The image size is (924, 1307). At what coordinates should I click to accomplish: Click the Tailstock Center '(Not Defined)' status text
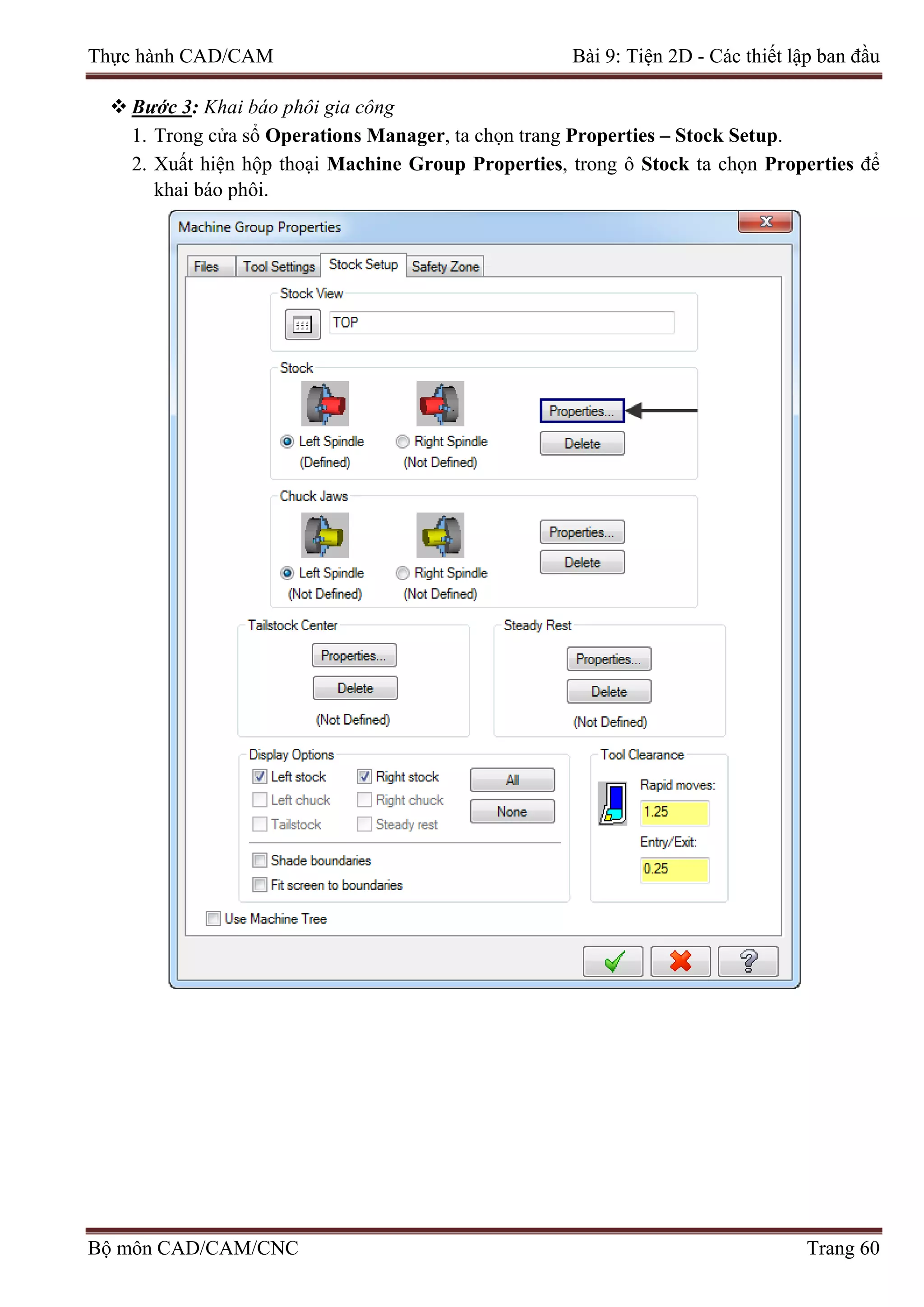click(353, 720)
